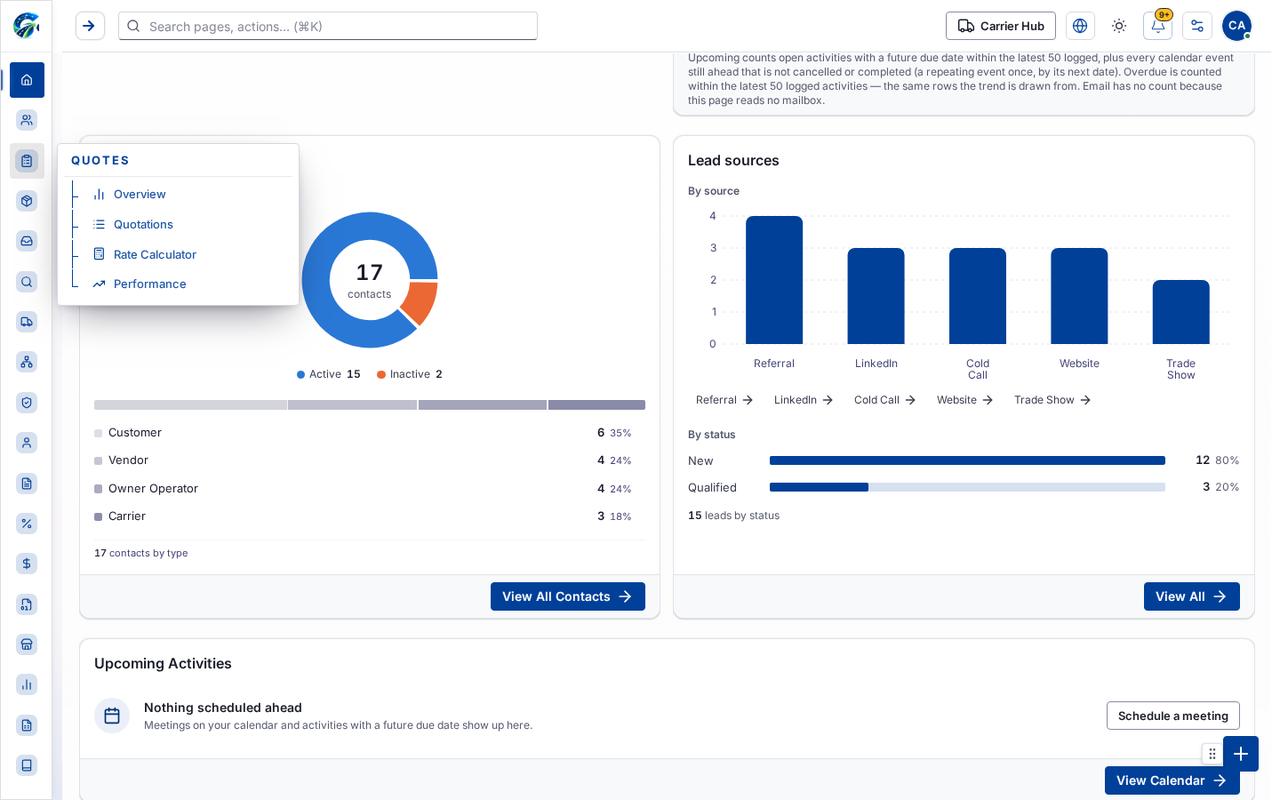Follow the Referral source link

(x=724, y=400)
